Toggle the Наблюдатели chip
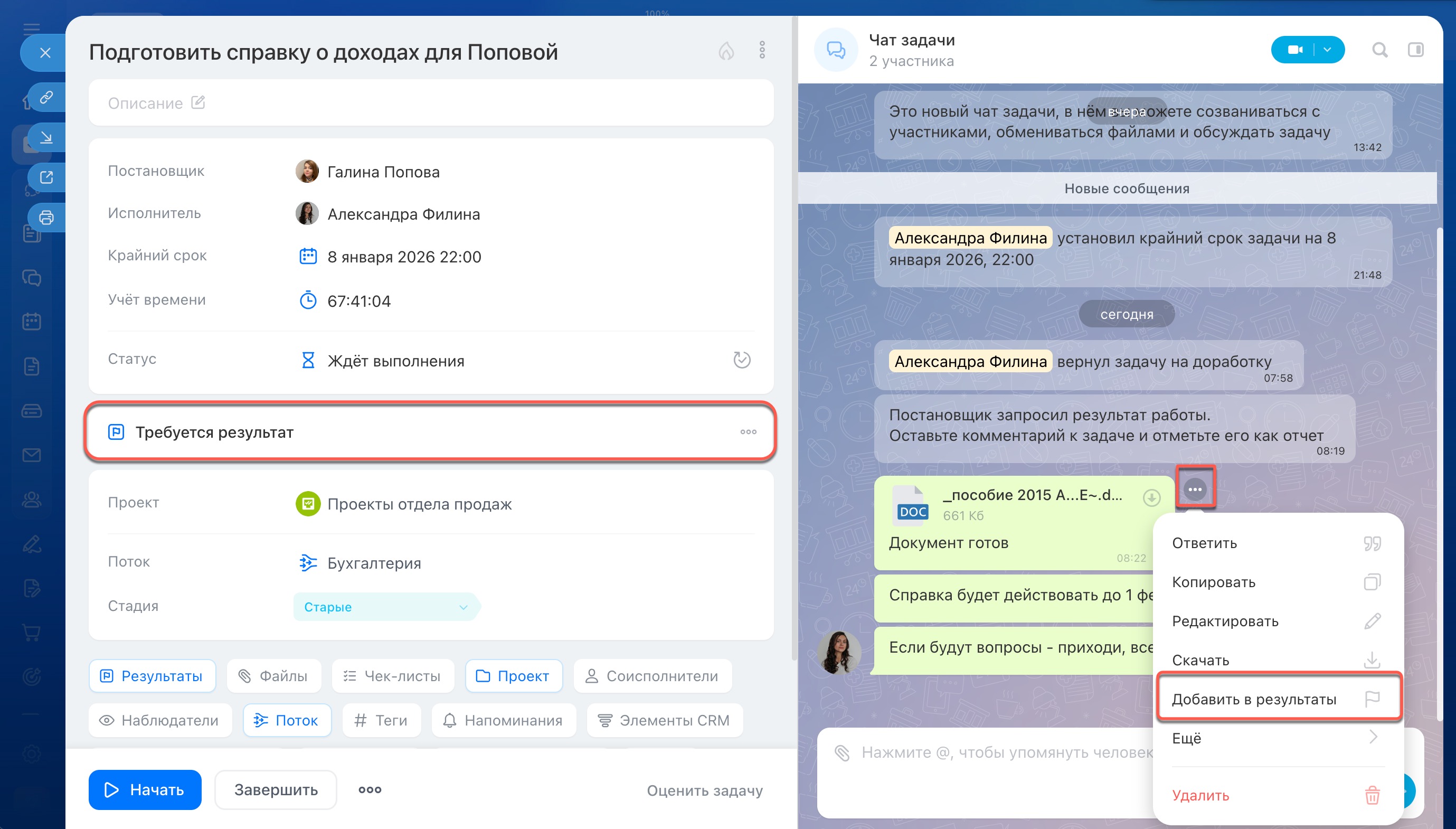Viewport: 1456px width, 829px height. [x=160, y=720]
